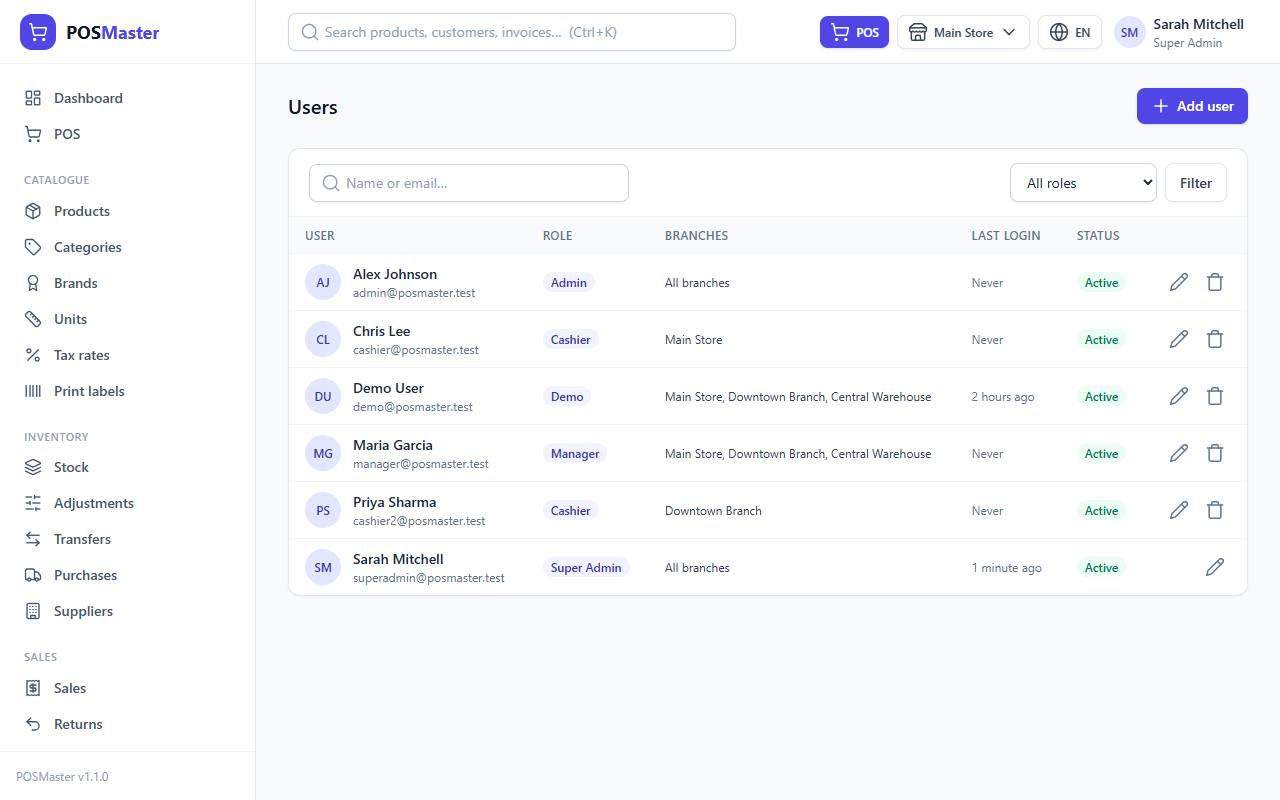Click the Add user button

tap(1192, 106)
